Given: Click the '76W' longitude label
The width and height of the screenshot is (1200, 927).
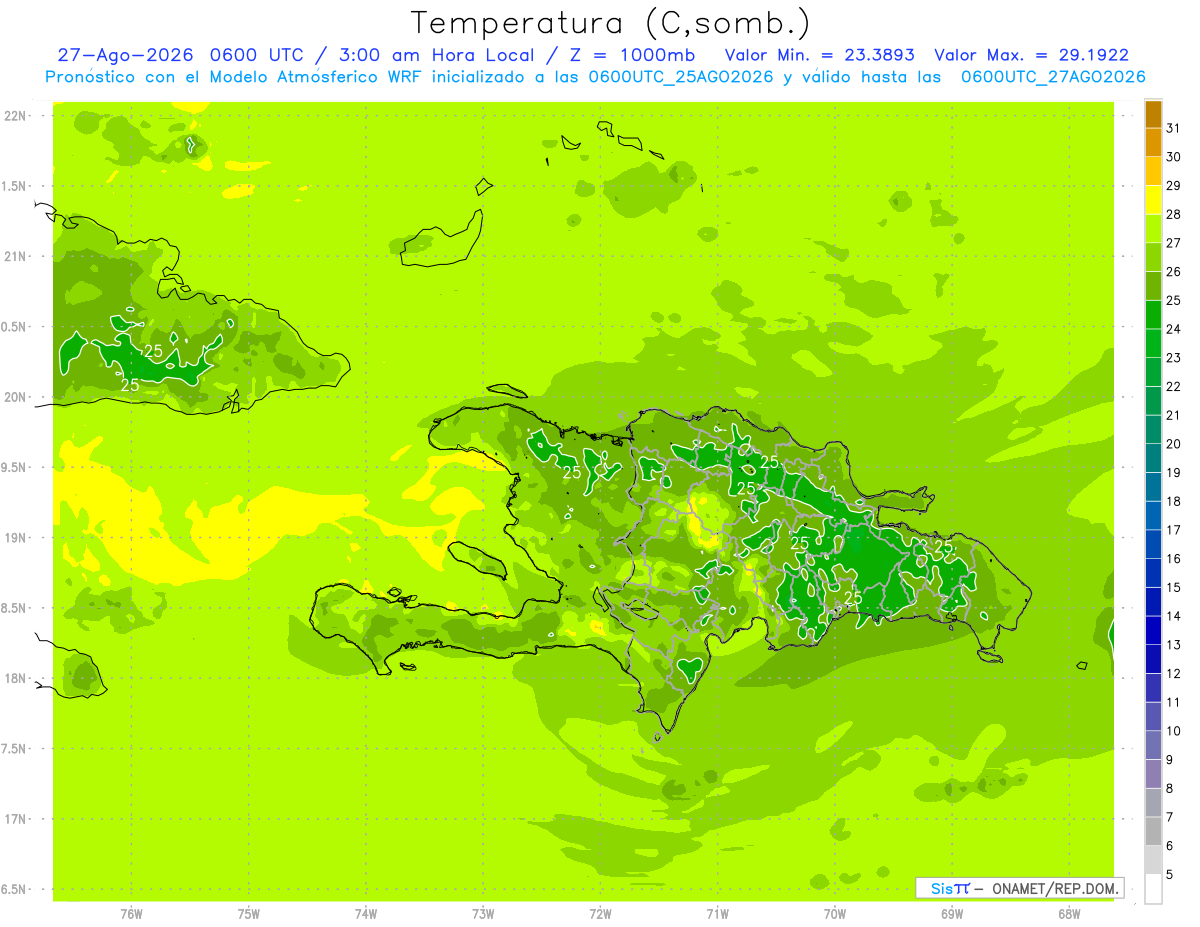Looking at the screenshot, I should pos(131,913).
